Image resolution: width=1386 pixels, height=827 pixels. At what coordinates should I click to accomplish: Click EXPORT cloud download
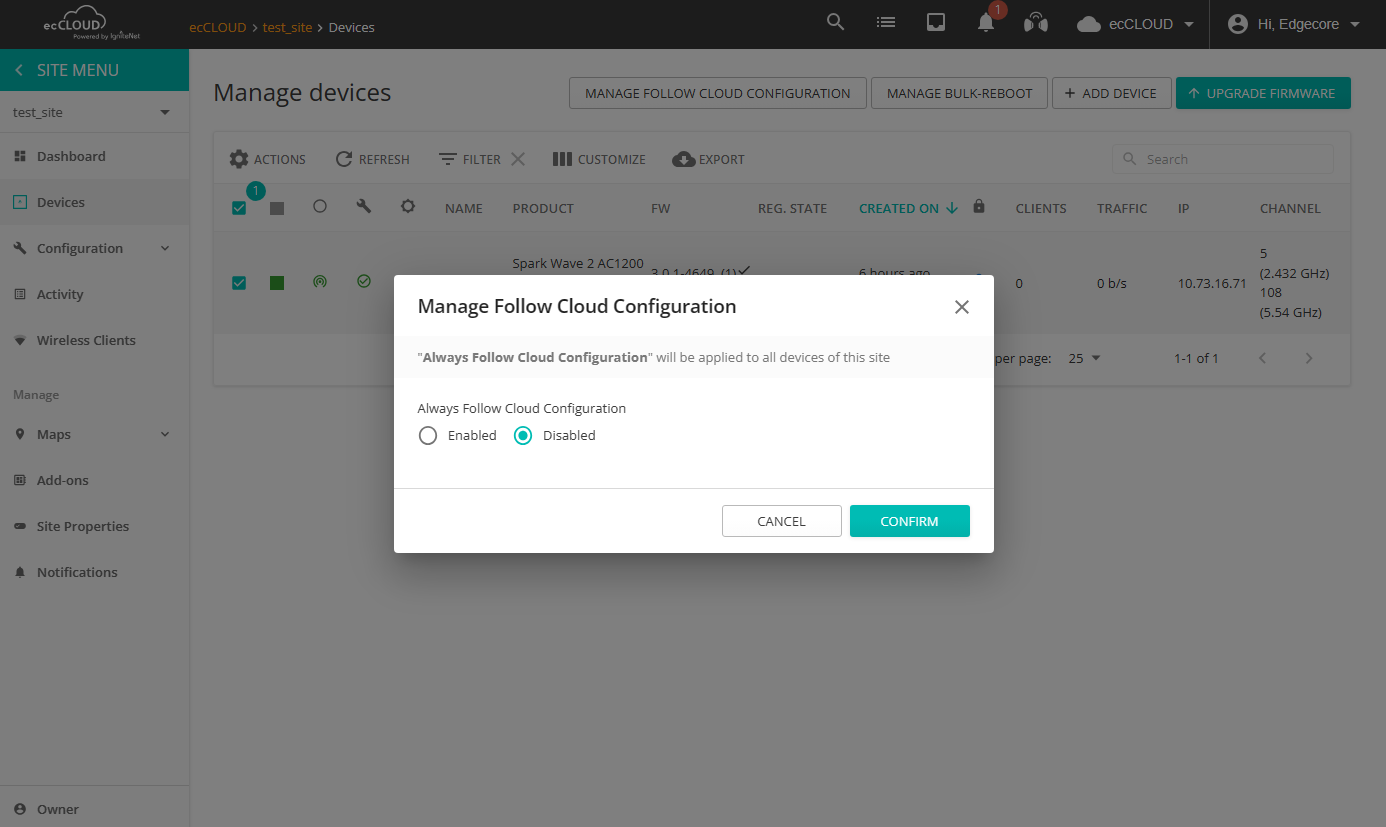708,159
